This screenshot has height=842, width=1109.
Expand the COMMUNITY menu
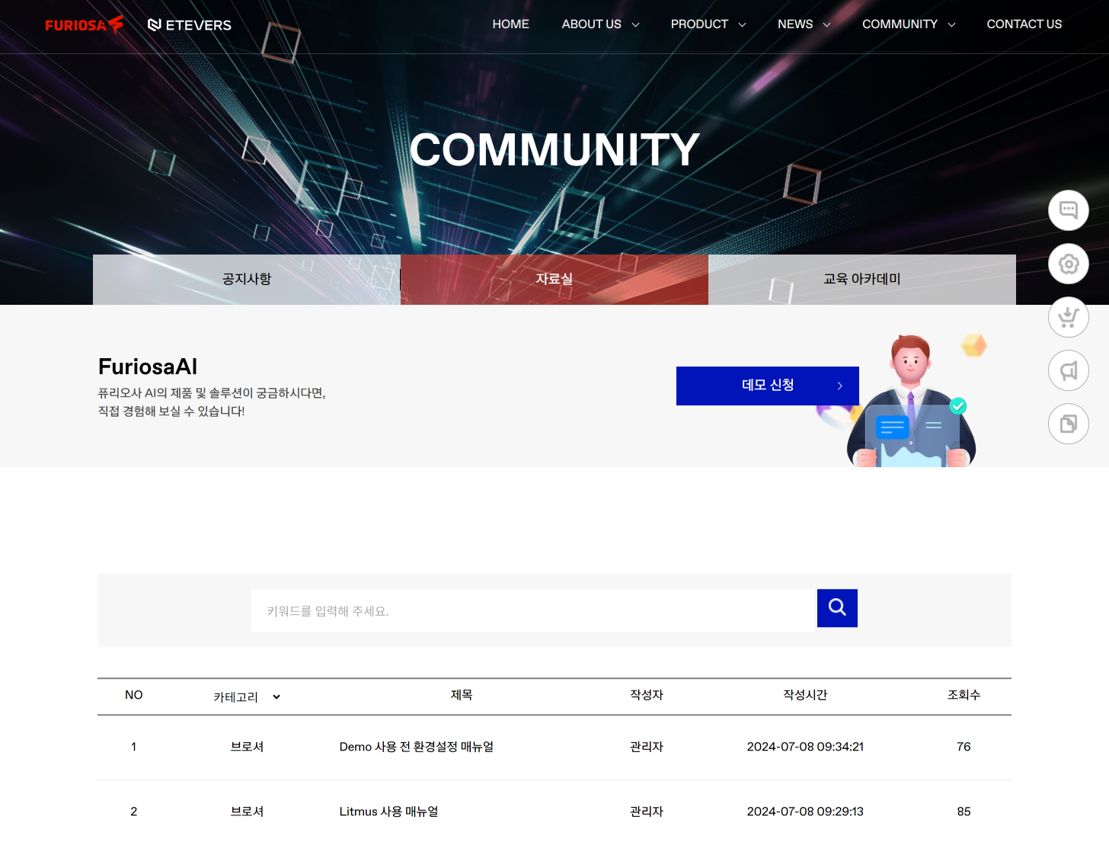pyautogui.click(x=908, y=24)
